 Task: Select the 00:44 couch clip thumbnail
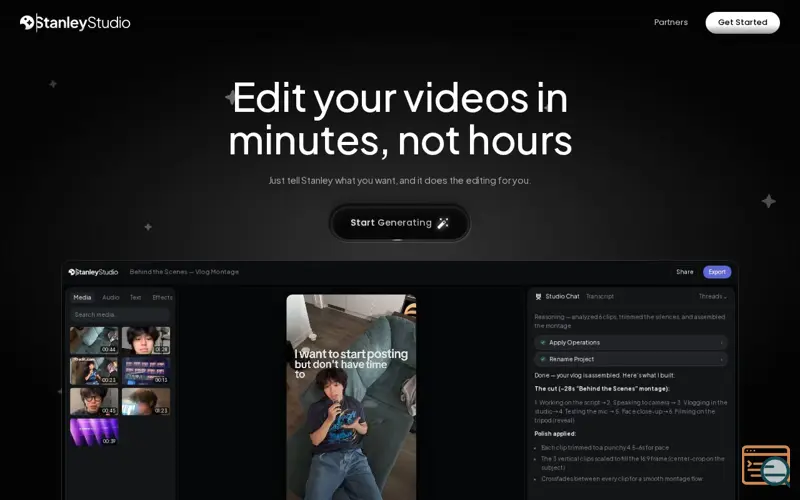pos(94,340)
